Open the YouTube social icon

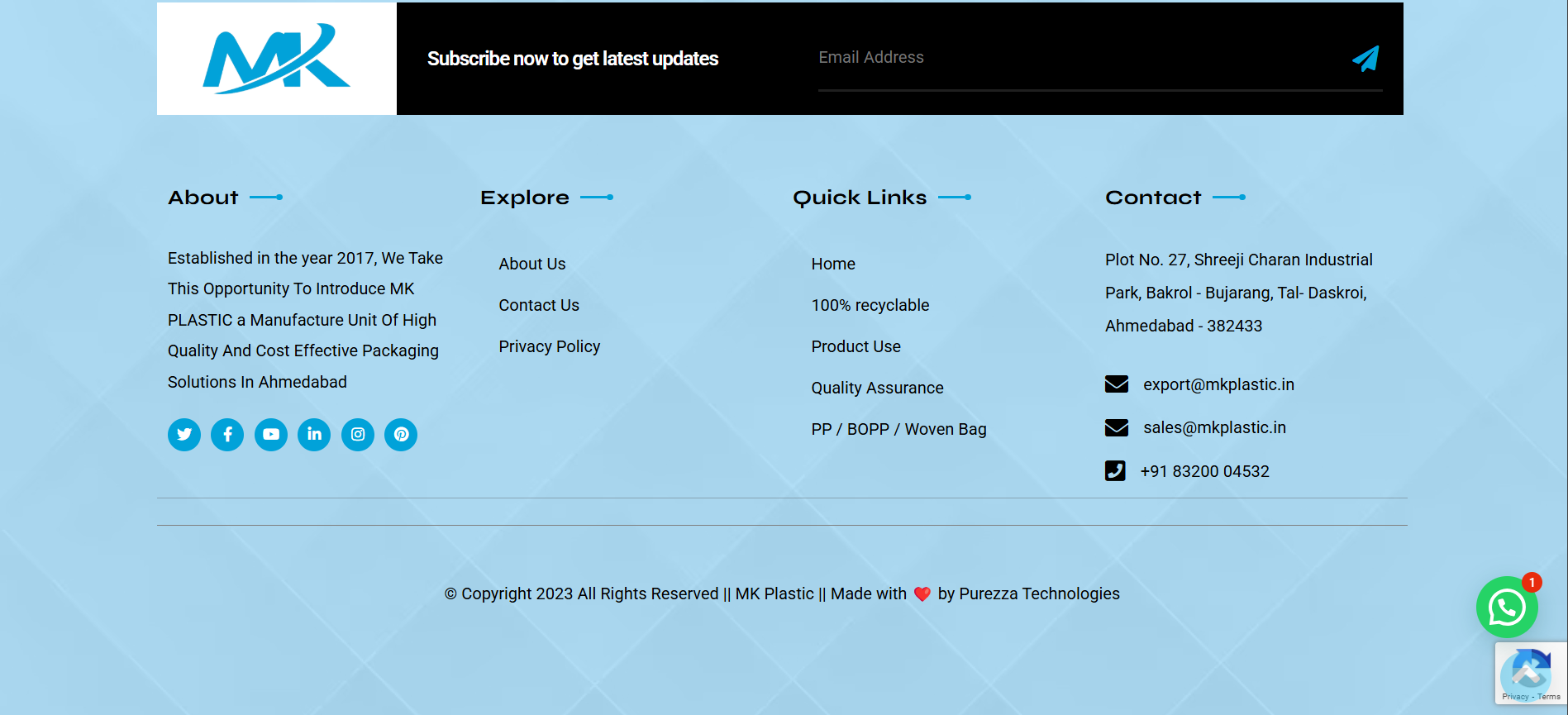(271, 435)
